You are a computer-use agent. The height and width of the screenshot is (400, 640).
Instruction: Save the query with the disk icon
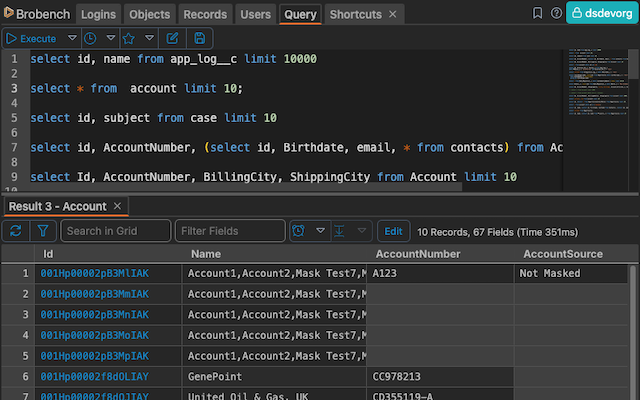(200, 38)
